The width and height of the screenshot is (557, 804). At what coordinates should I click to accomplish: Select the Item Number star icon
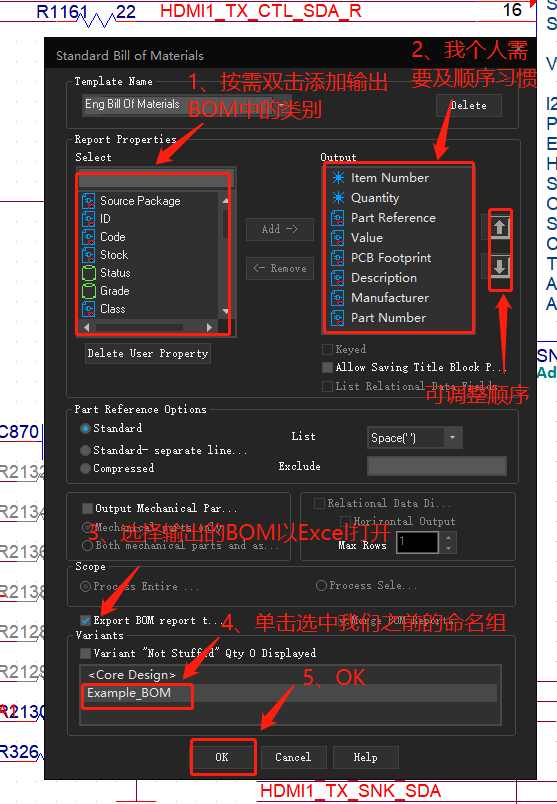coord(338,177)
